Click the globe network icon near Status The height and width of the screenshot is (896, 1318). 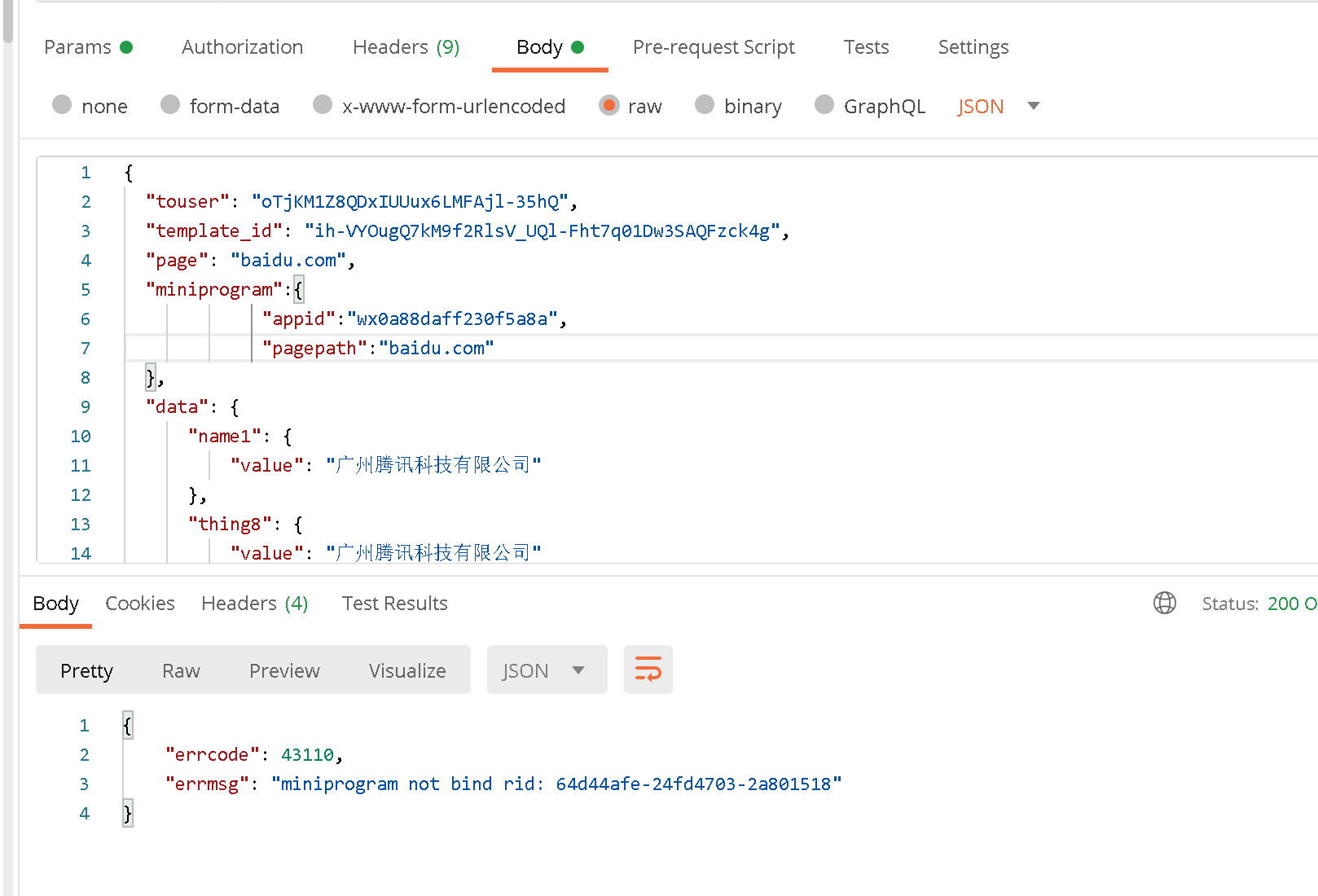[1164, 603]
